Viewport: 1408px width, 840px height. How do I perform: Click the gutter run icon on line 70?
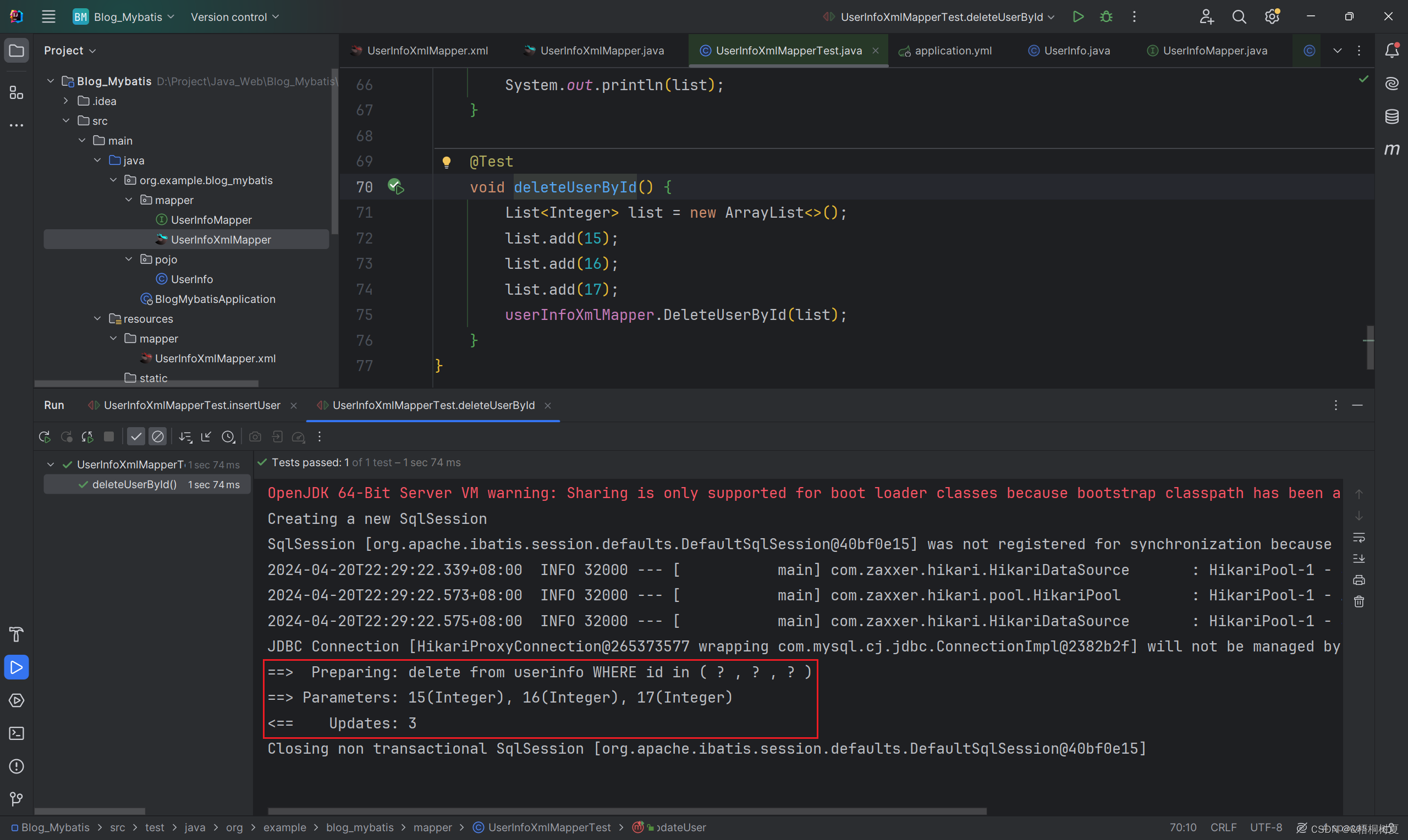coord(395,186)
